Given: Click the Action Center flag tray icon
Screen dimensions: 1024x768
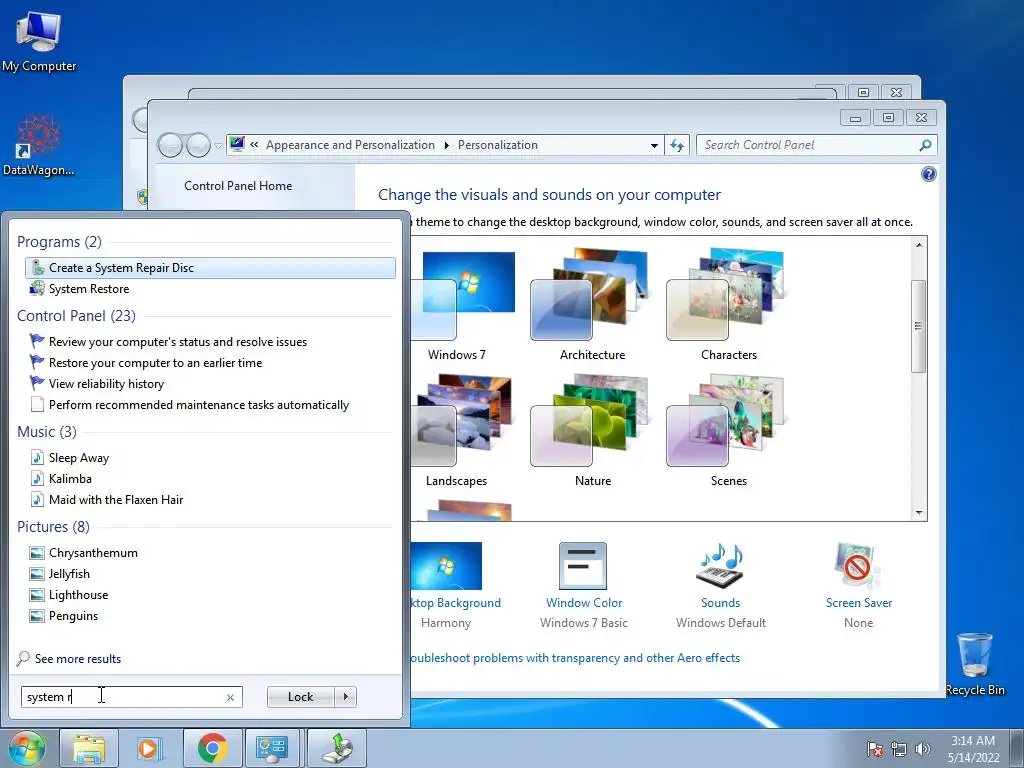Looking at the screenshot, I should click(874, 749).
